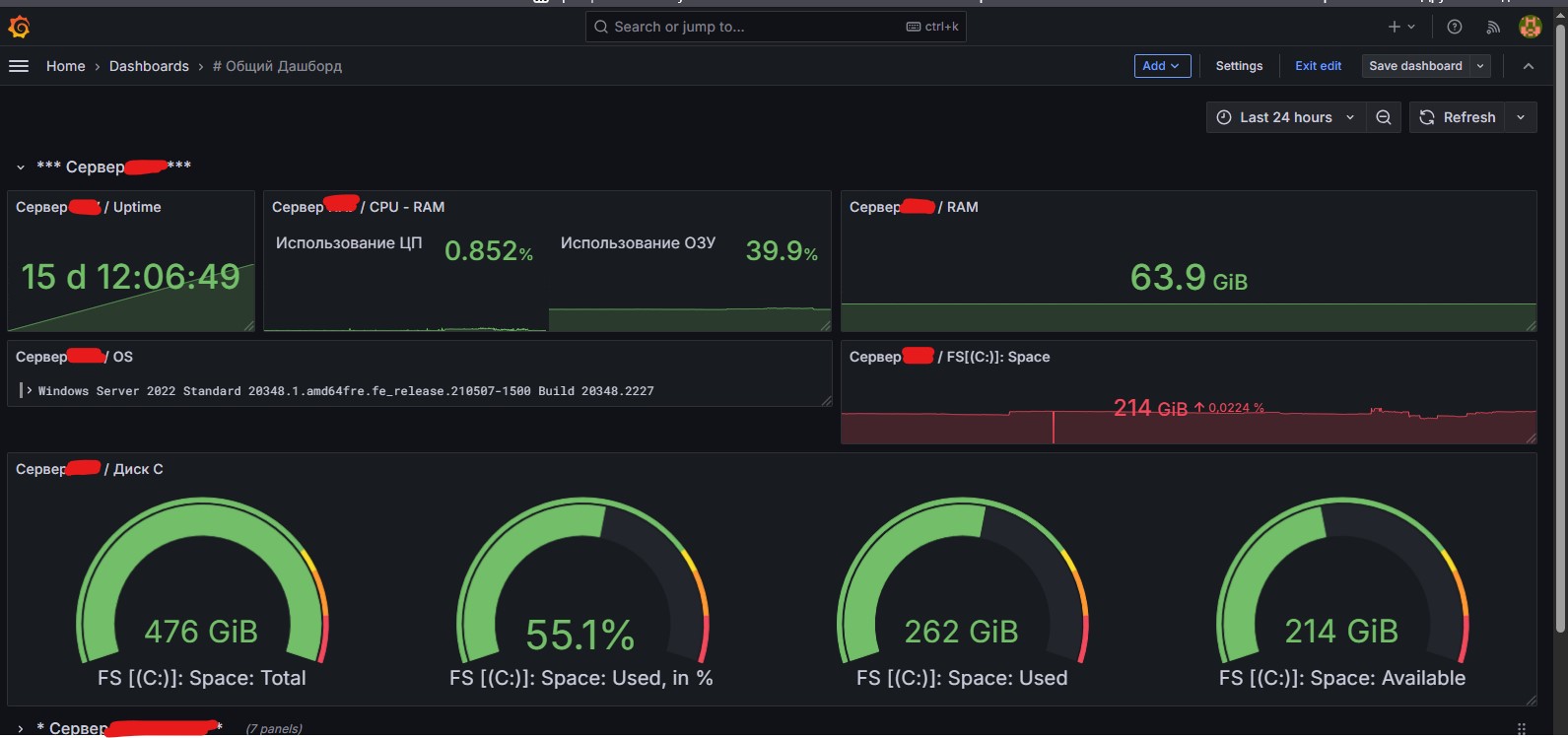The image size is (1568, 738).
Task: Click the # Общий Дашборд breadcrumb
Action: [278, 66]
